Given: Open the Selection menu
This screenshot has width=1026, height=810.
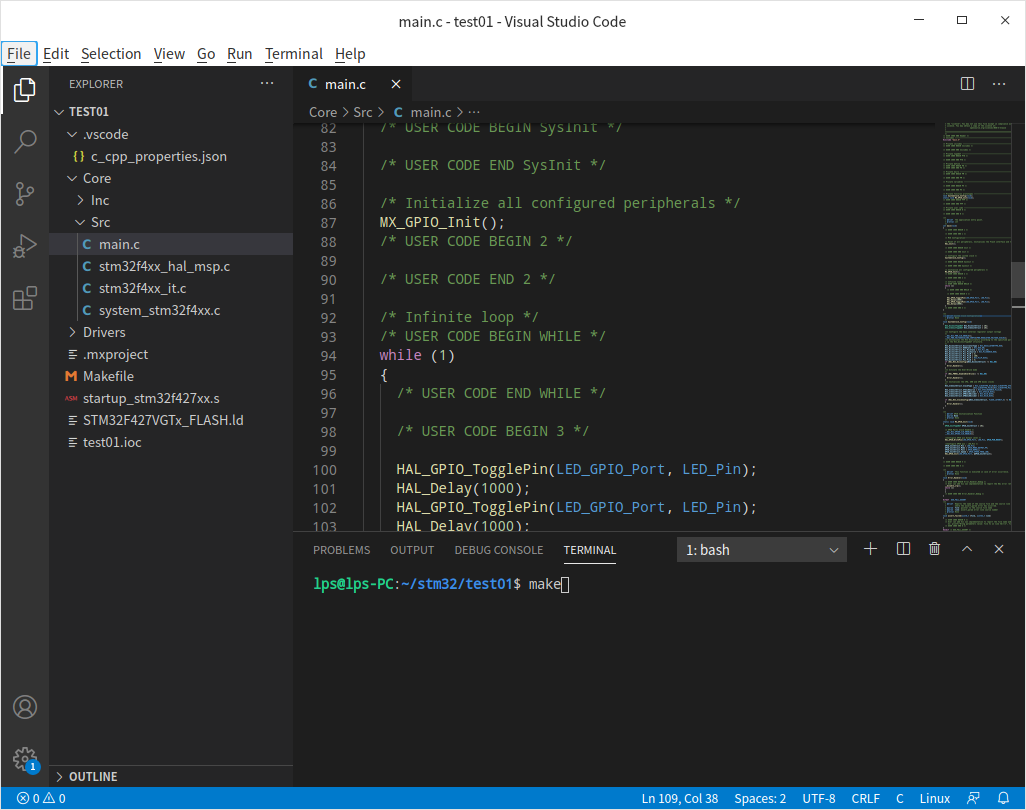Looking at the screenshot, I should [x=111, y=54].
